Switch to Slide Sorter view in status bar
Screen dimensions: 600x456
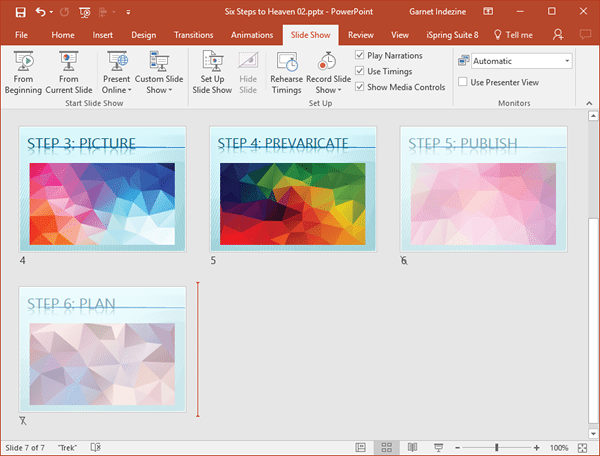[387, 447]
